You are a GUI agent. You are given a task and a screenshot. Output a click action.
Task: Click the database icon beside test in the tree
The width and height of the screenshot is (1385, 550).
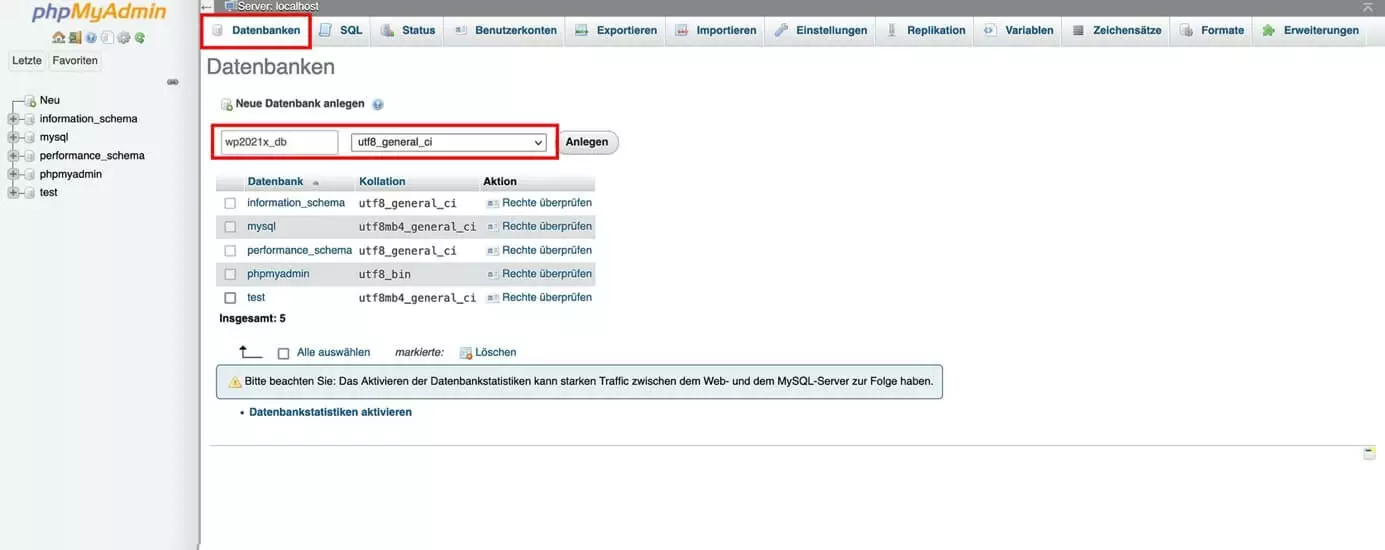point(29,192)
